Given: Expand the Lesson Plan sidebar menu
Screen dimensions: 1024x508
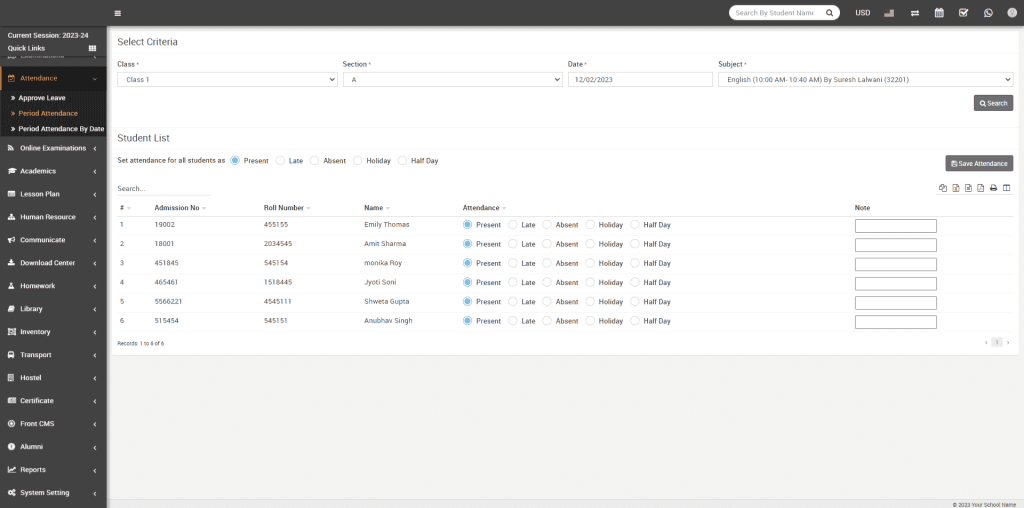Looking at the screenshot, I should click(53, 194).
